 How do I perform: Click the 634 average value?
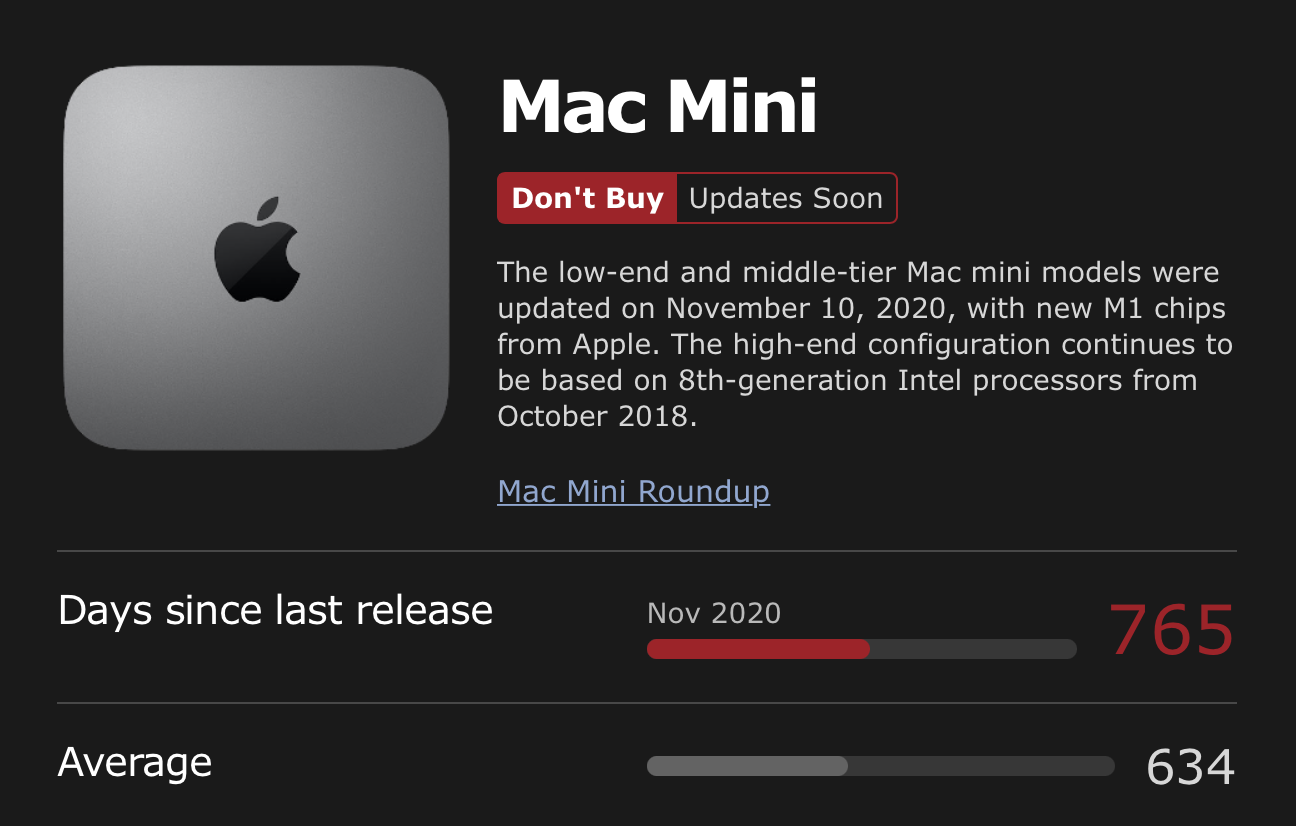(1191, 767)
